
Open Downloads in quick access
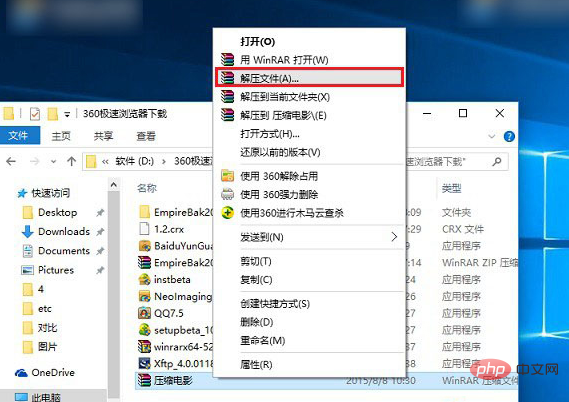click(x=64, y=231)
